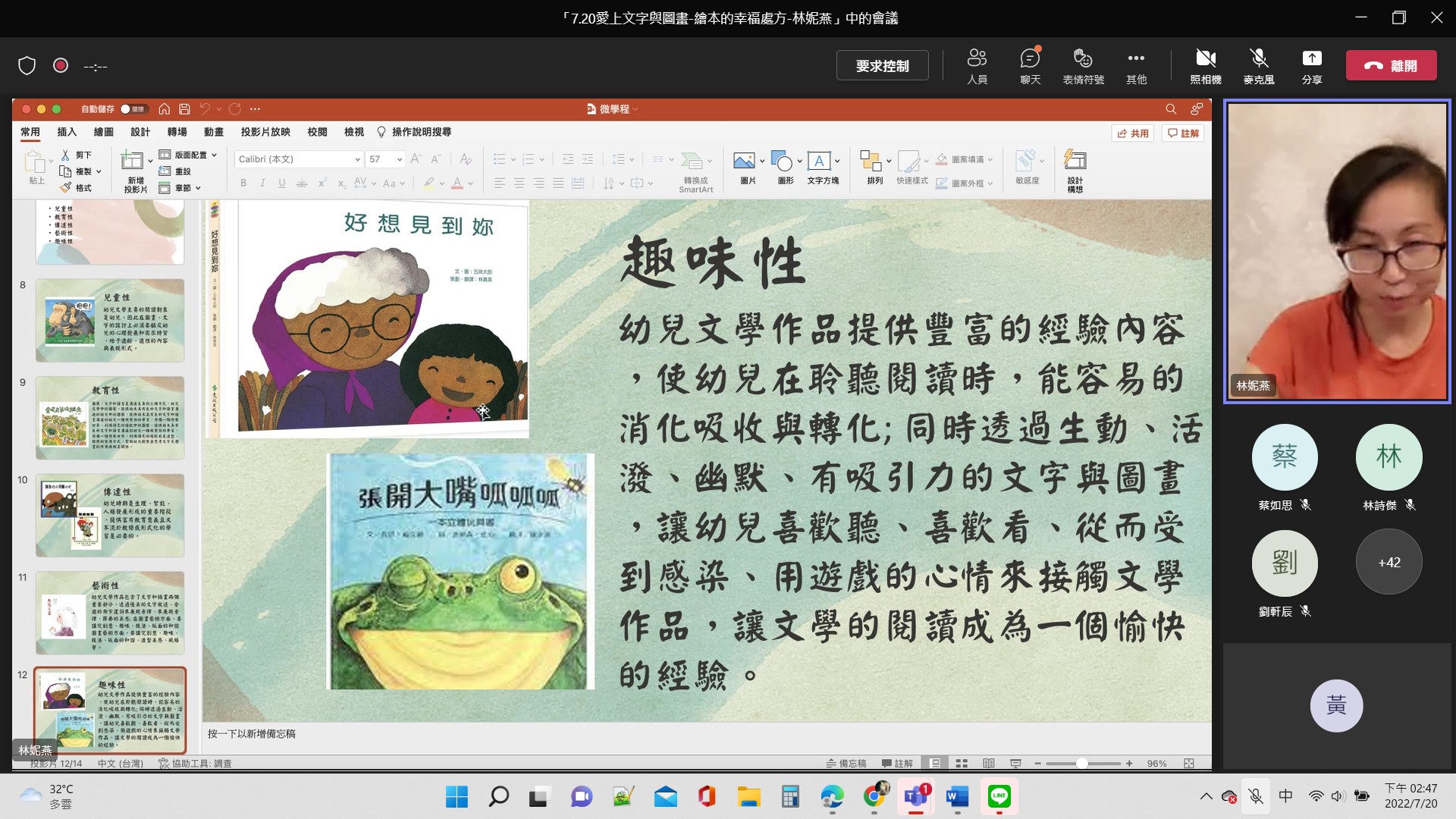Toggle the 麥克風 microphone in Teams
Viewport: 1456px width, 819px height.
pos(1259,66)
